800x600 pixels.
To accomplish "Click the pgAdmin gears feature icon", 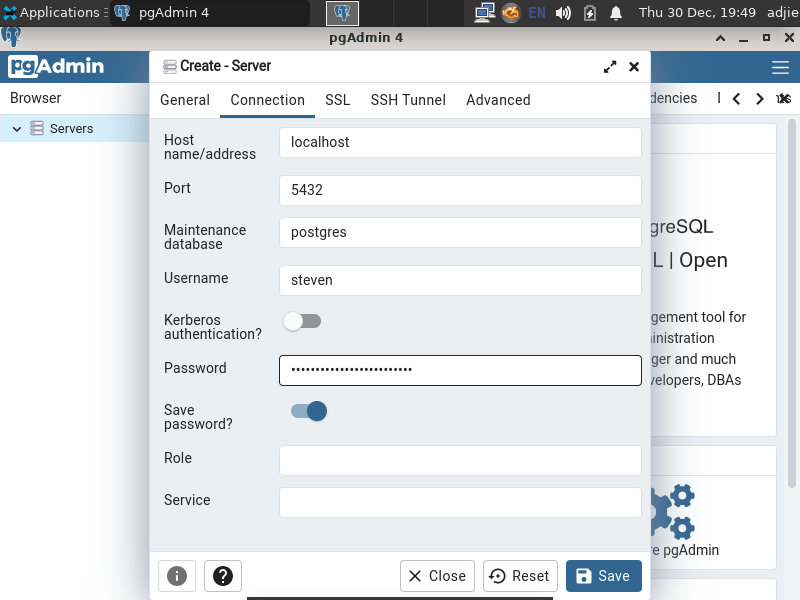I will (673, 511).
